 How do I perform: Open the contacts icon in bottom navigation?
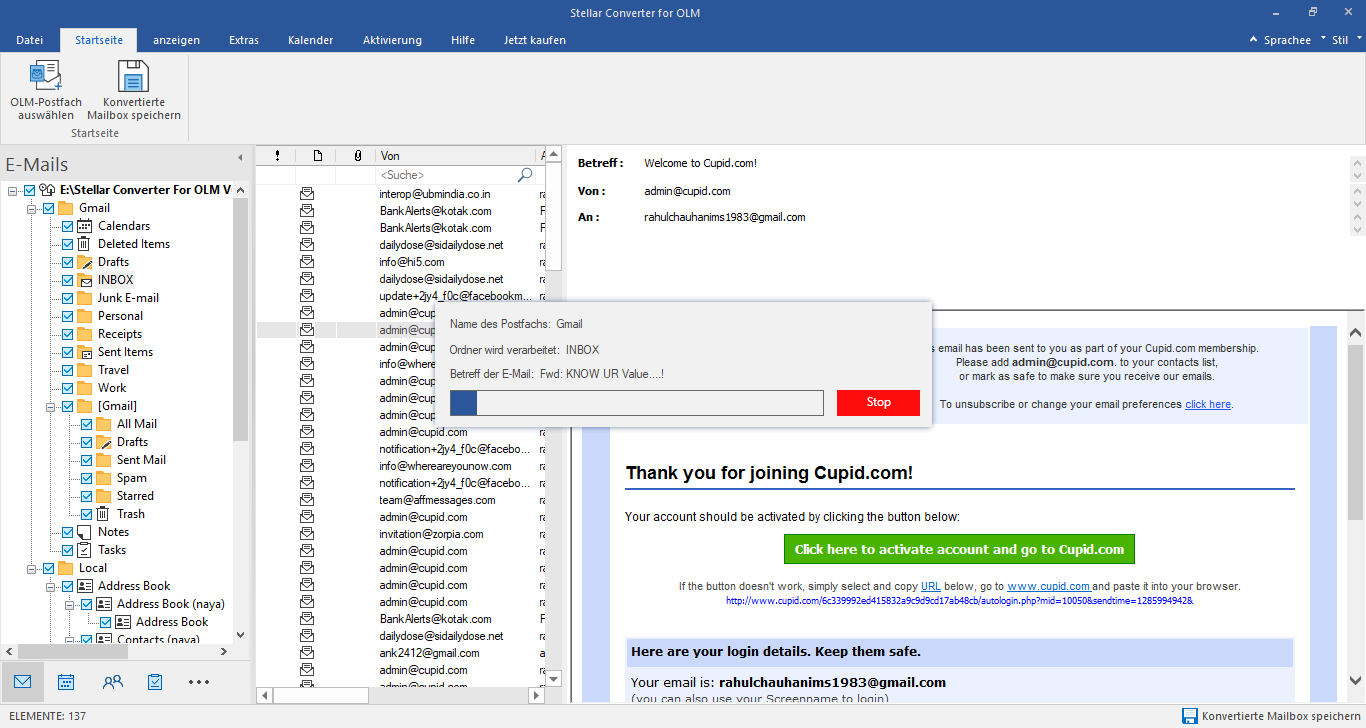point(112,682)
